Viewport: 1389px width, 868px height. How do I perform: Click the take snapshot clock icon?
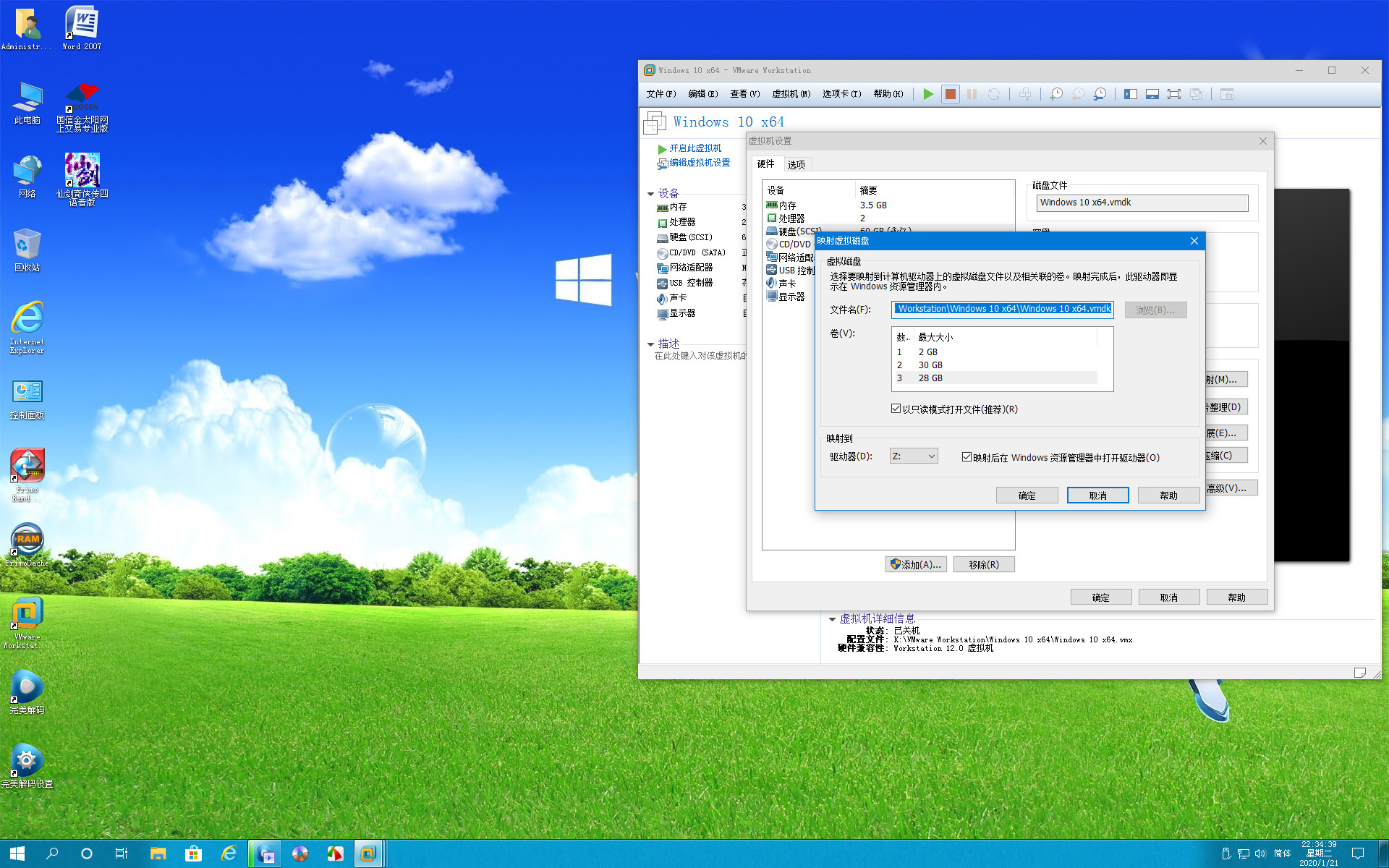[x=1056, y=94]
